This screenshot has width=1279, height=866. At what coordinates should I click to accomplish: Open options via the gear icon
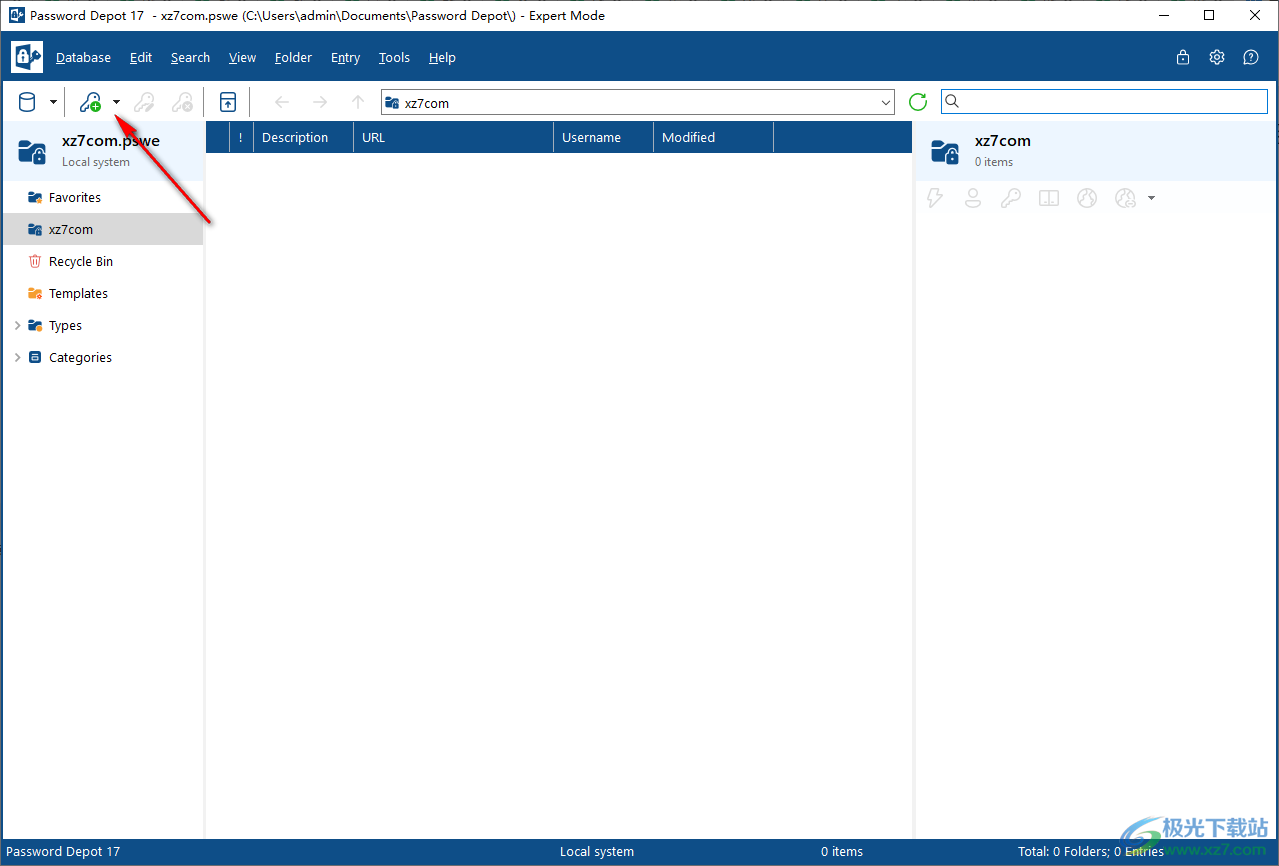coord(1217,57)
